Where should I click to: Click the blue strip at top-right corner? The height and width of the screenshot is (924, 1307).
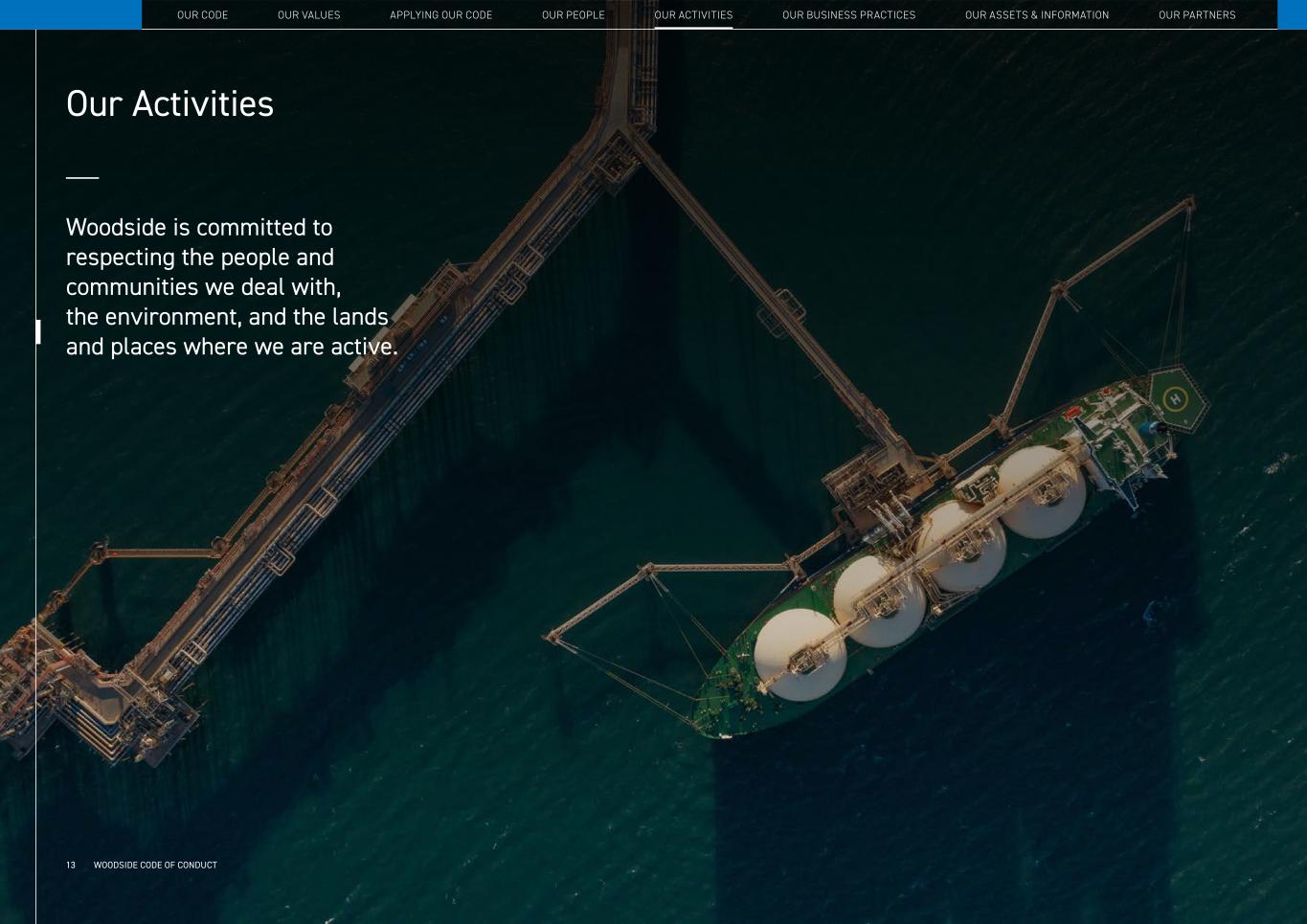point(1292,14)
